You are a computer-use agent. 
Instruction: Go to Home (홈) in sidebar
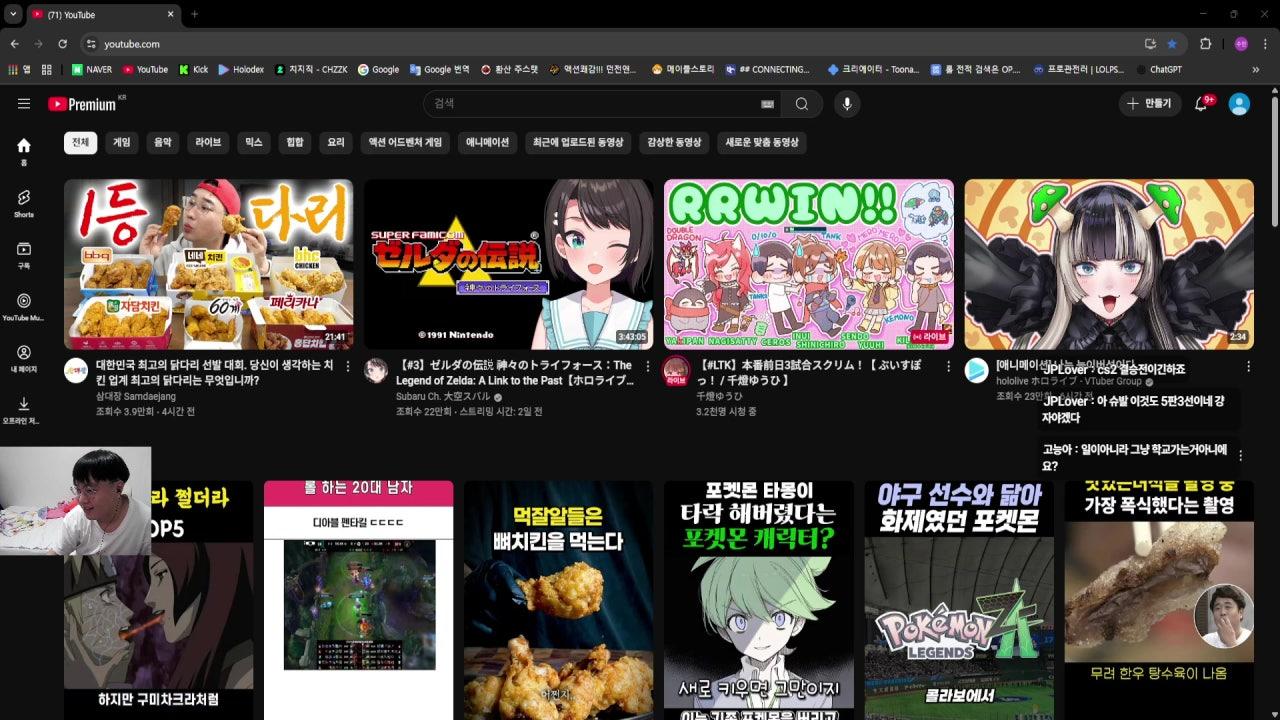[24, 151]
